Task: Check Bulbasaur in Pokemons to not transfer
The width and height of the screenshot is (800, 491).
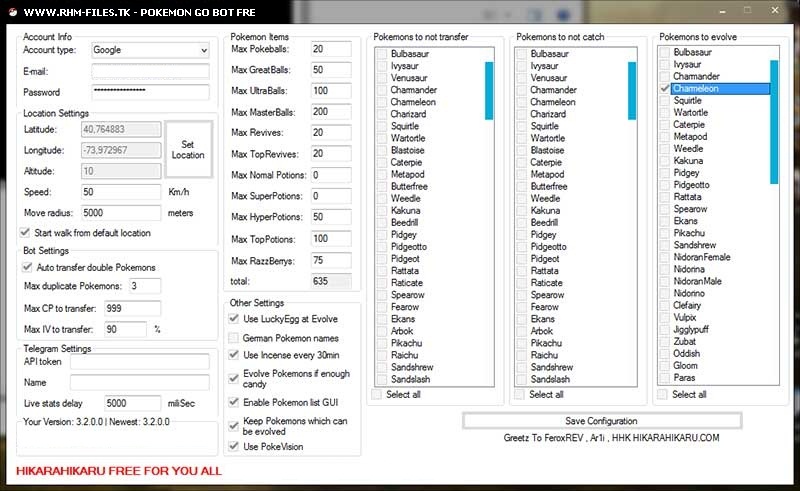Action: tap(382, 54)
